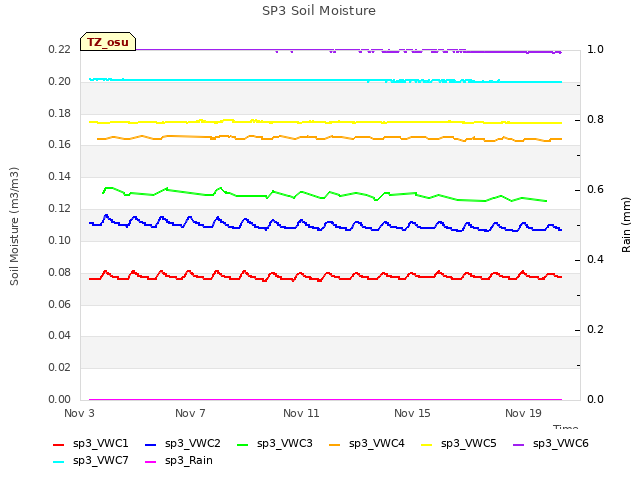640x480 pixels.
Task: Click the 0.0 rain axis tick label
Action: 596,399
